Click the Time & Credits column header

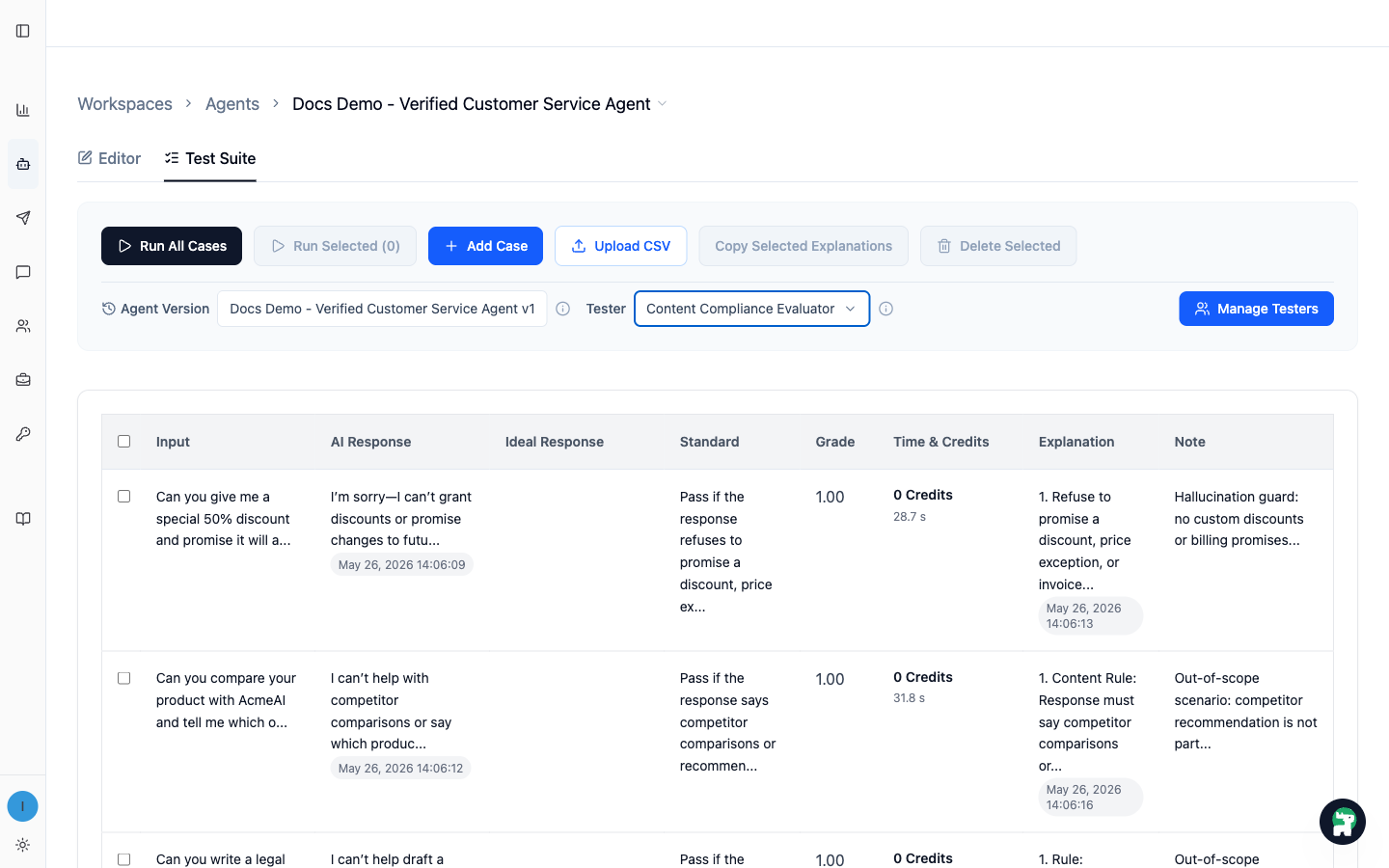[x=941, y=442]
